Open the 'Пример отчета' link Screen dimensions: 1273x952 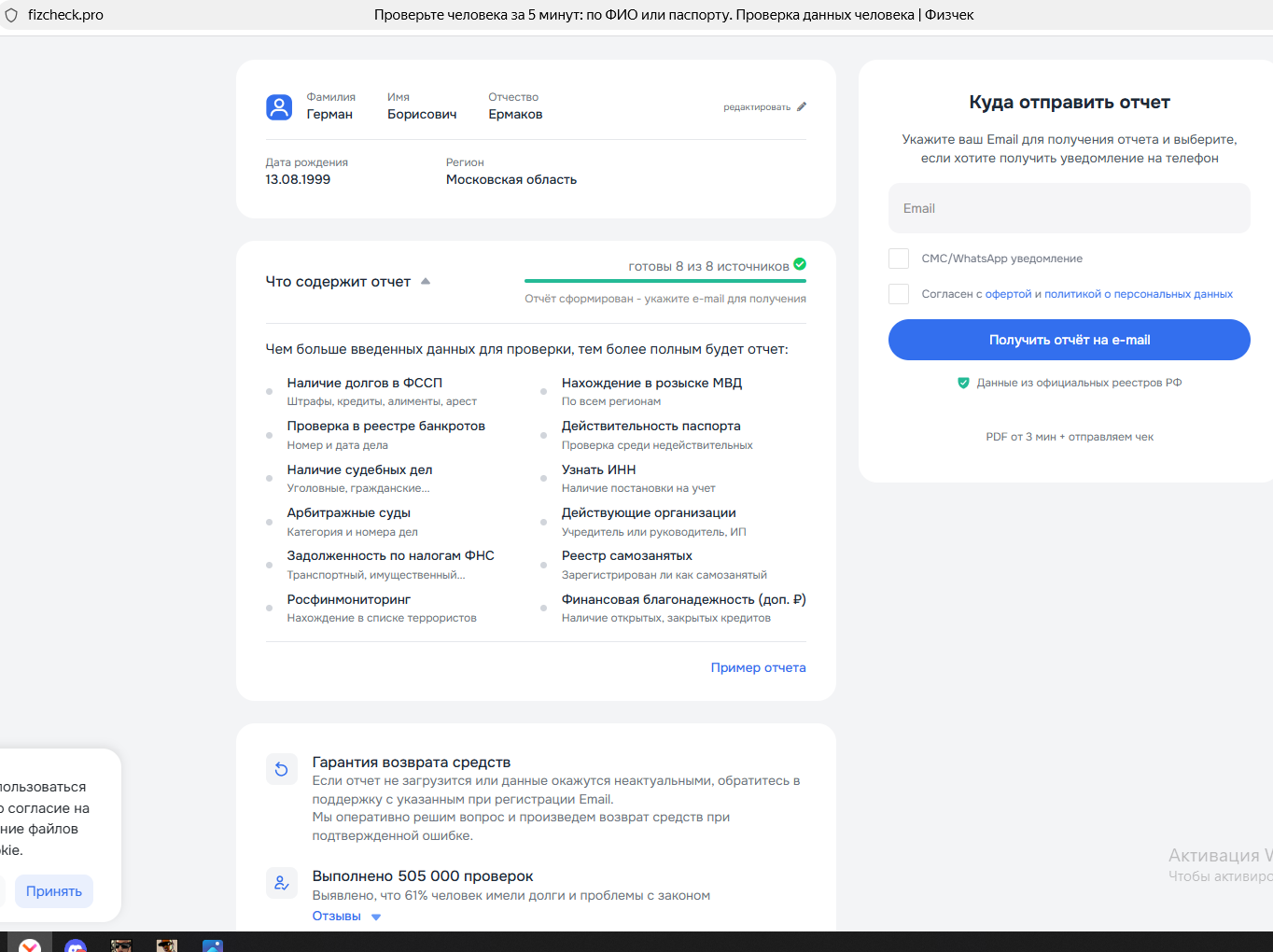click(758, 667)
